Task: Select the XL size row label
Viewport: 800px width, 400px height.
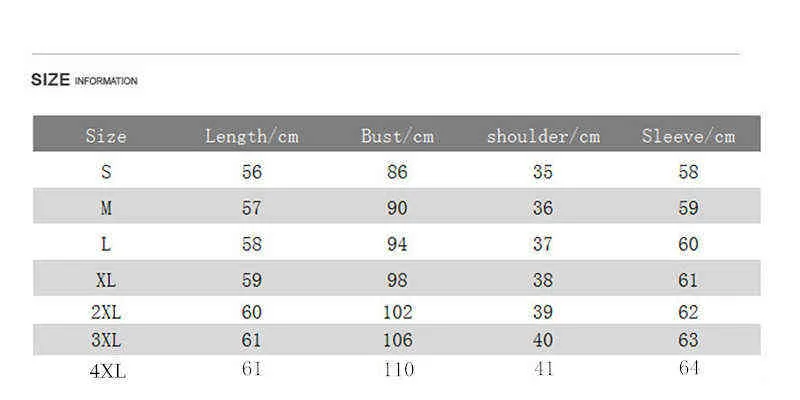Action: (106, 281)
